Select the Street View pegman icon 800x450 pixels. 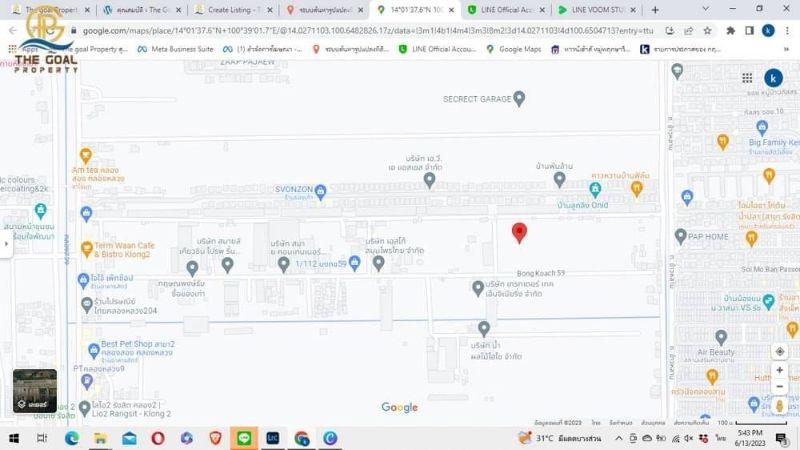pos(780,406)
